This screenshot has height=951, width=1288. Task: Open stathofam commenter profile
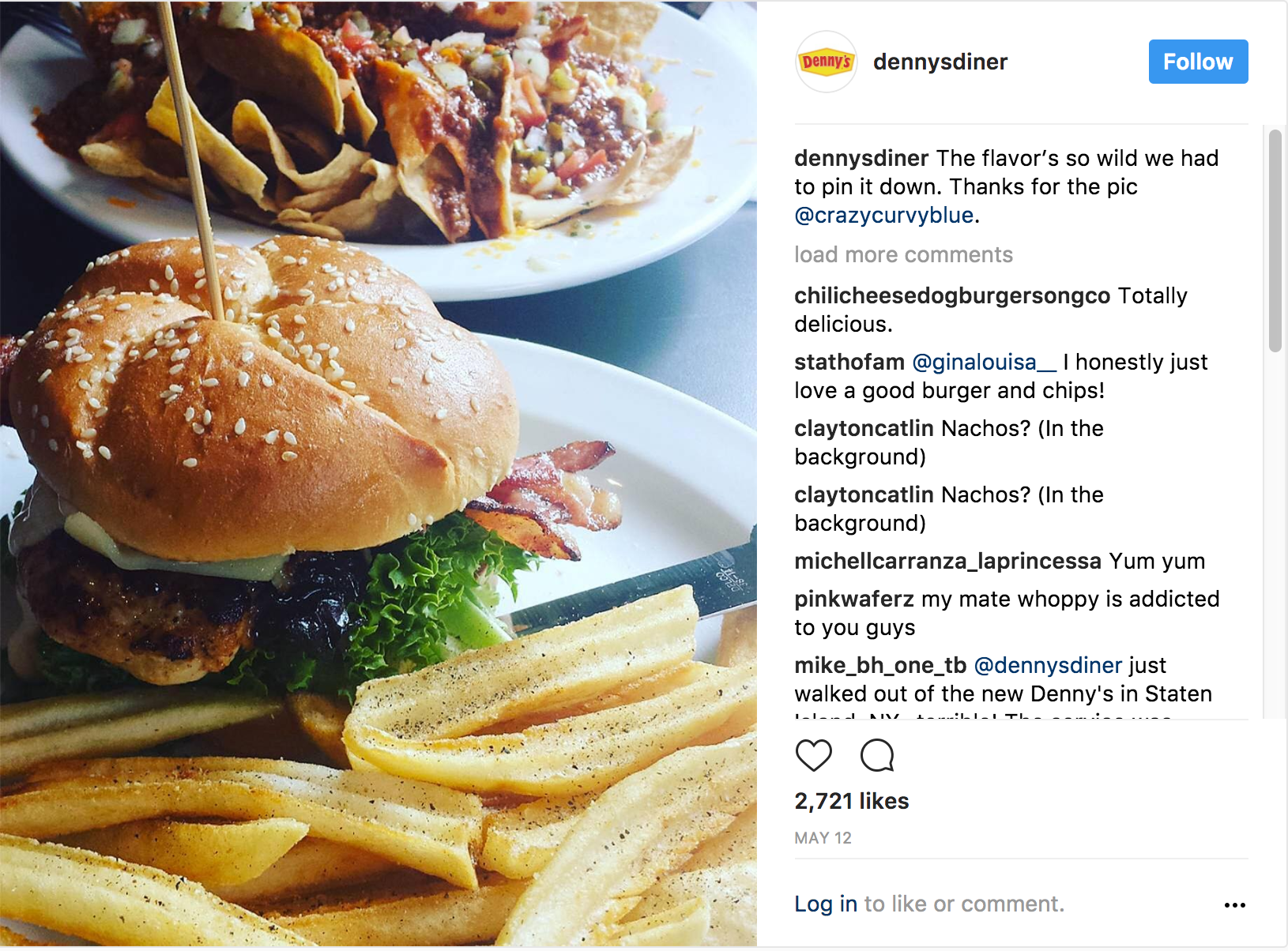[x=849, y=362]
